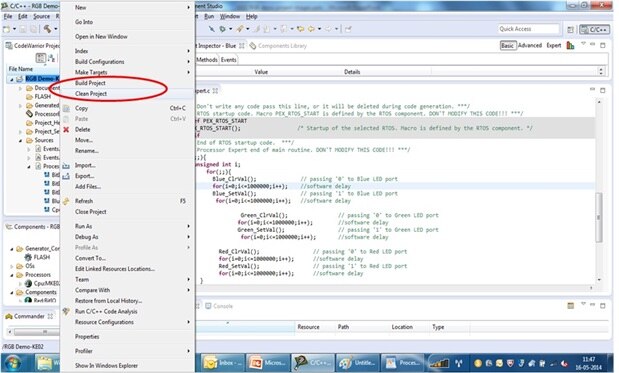Collapse the Processors folder
619x373 pixels.
[12, 275]
